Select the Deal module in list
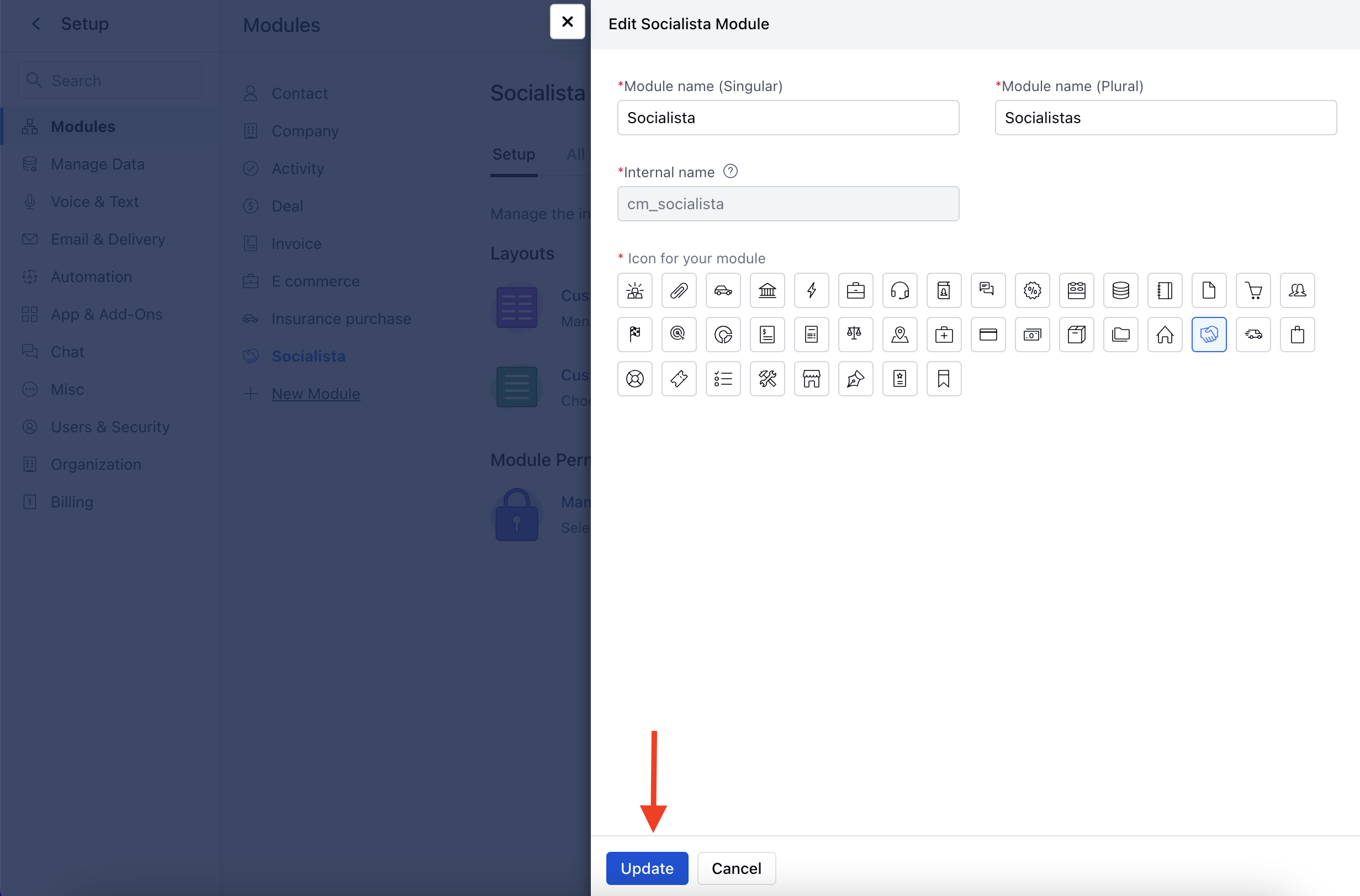This screenshot has height=896, width=1360. 287,206
